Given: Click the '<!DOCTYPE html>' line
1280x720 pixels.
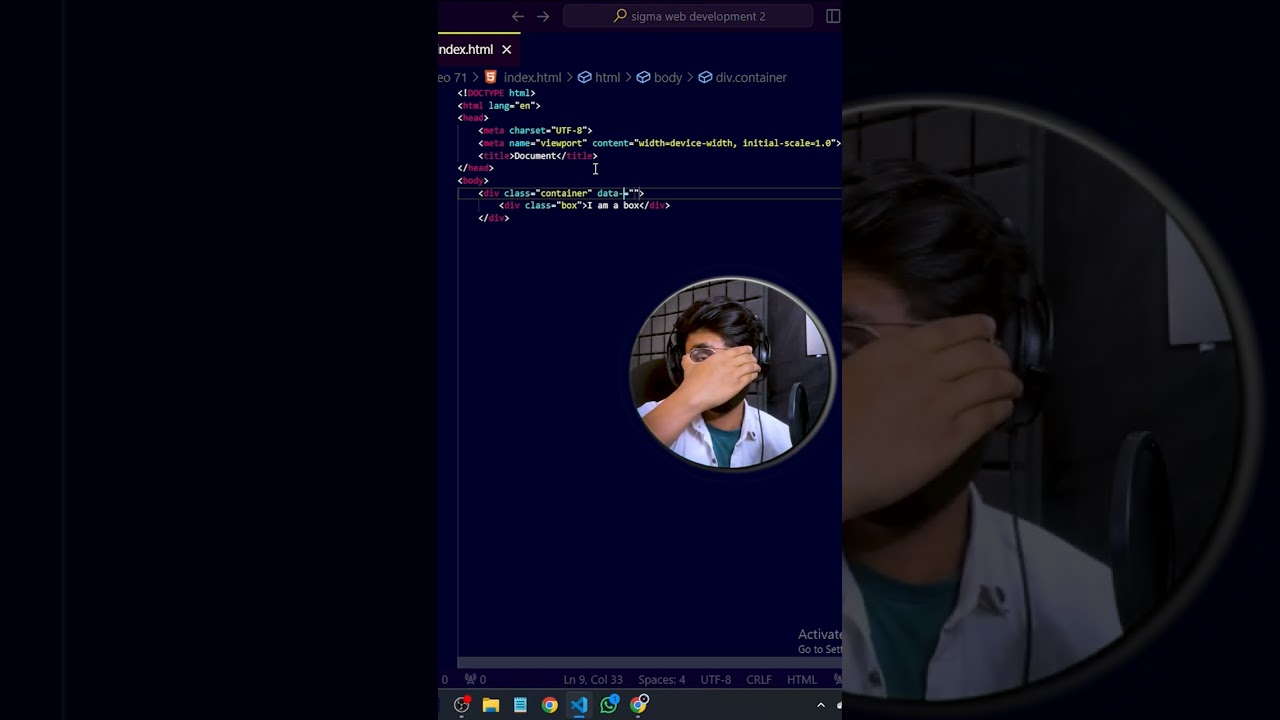Looking at the screenshot, I should 496,93.
